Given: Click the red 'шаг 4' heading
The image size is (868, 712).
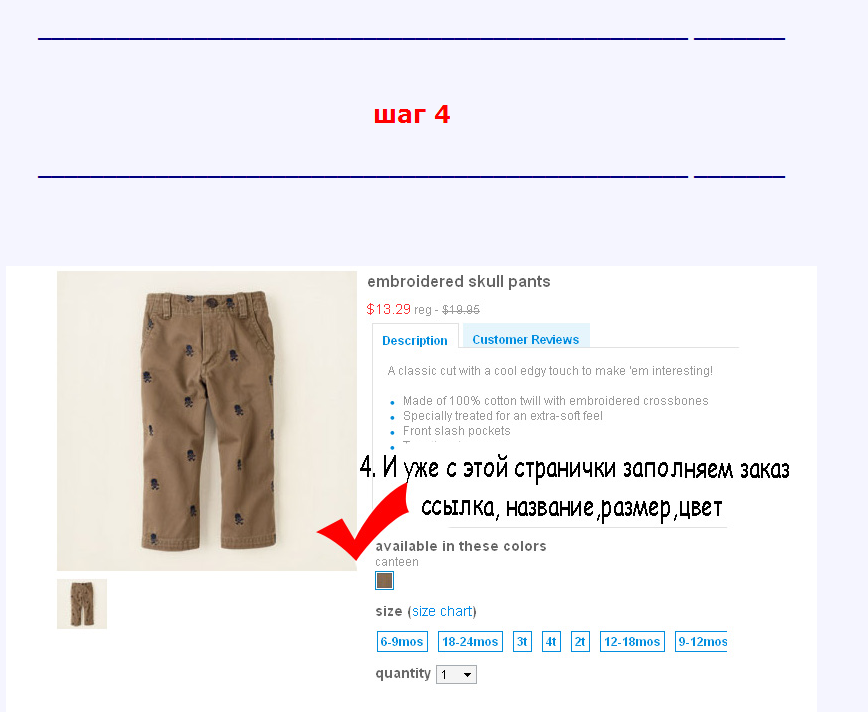Looking at the screenshot, I should coord(412,115).
